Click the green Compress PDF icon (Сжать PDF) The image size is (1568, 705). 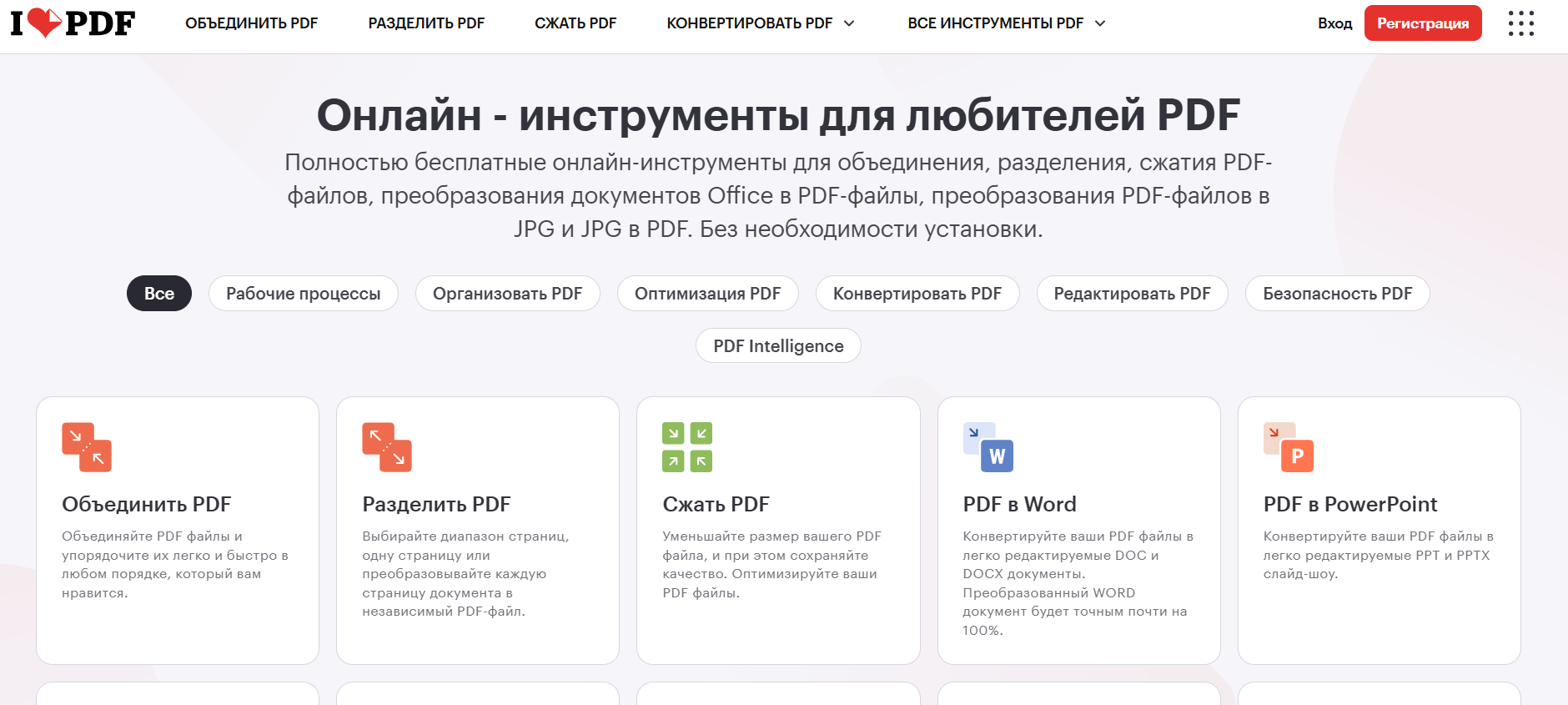tap(687, 447)
